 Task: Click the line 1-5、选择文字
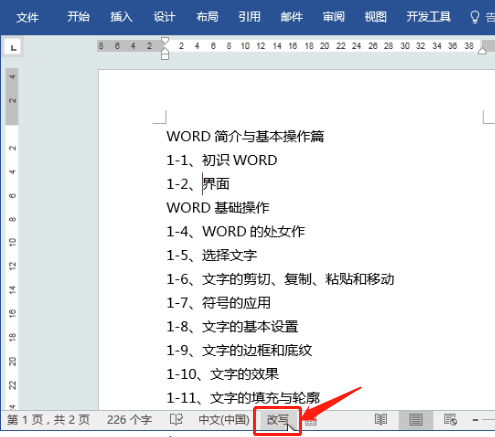[x=212, y=255]
